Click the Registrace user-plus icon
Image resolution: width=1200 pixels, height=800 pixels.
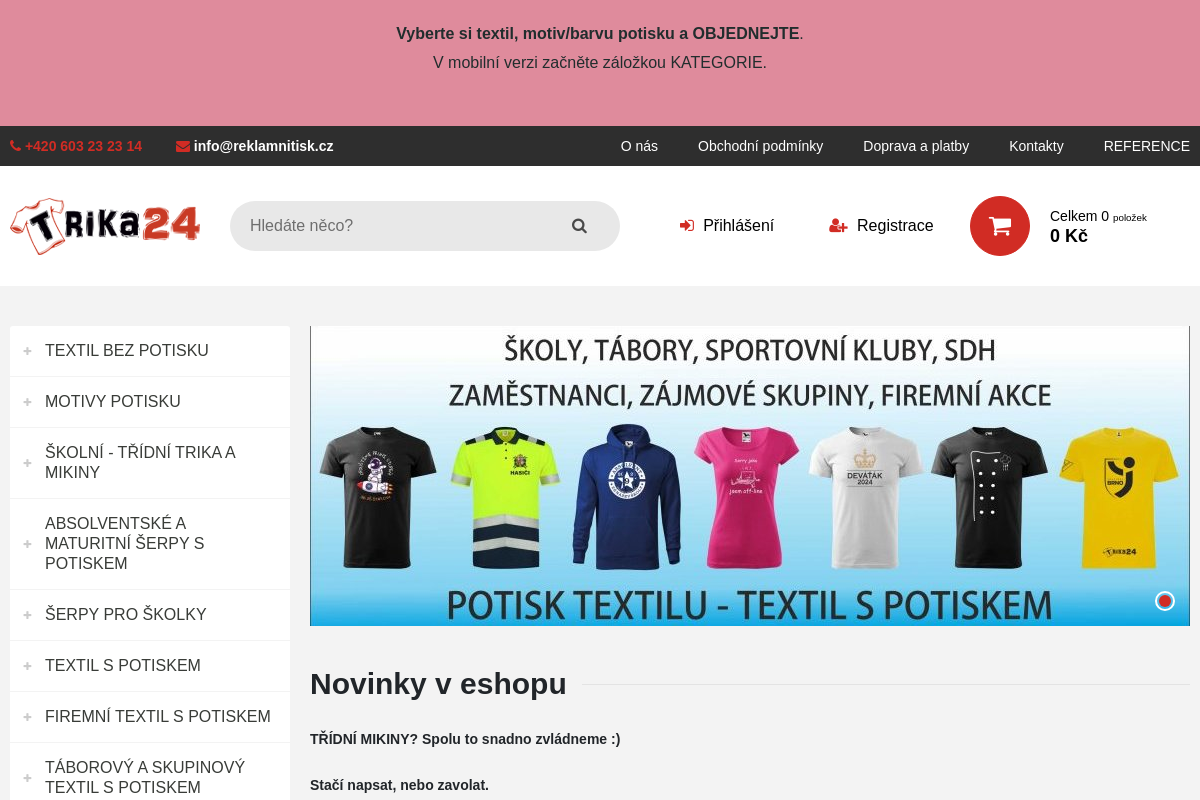tap(837, 226)
